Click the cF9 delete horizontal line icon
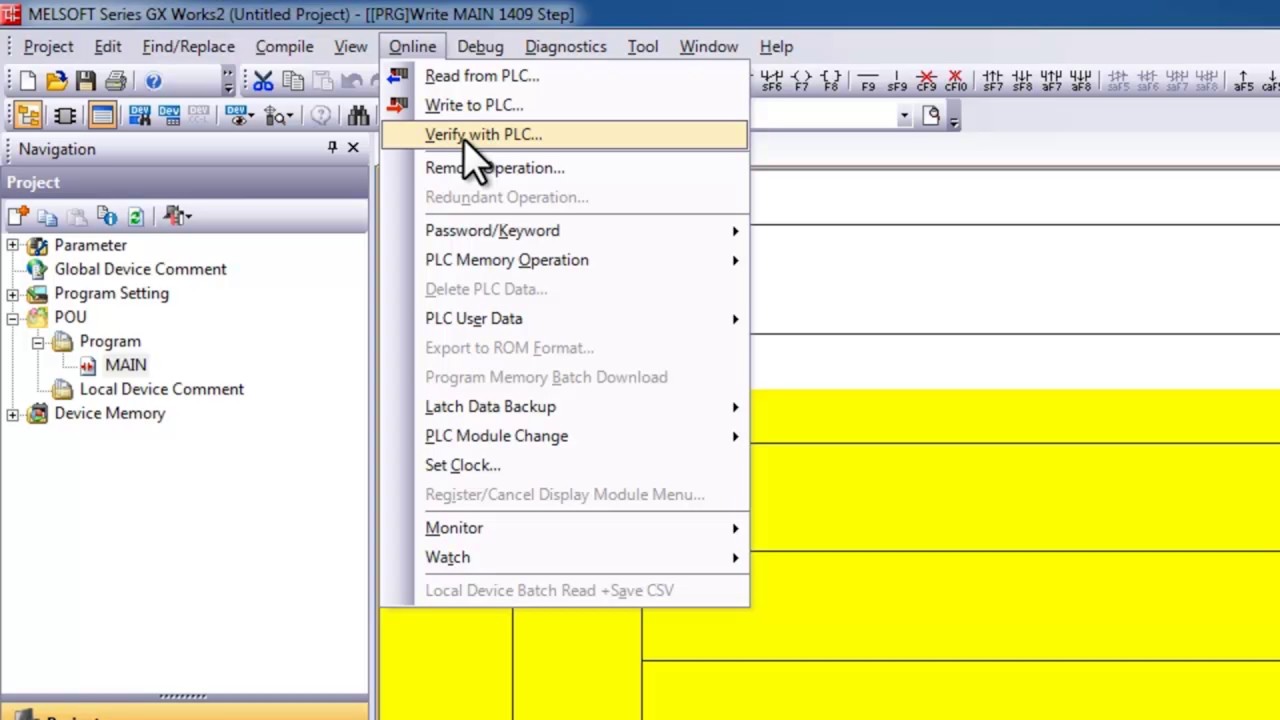Screen dimensions: 1280x720 point(926,81)
